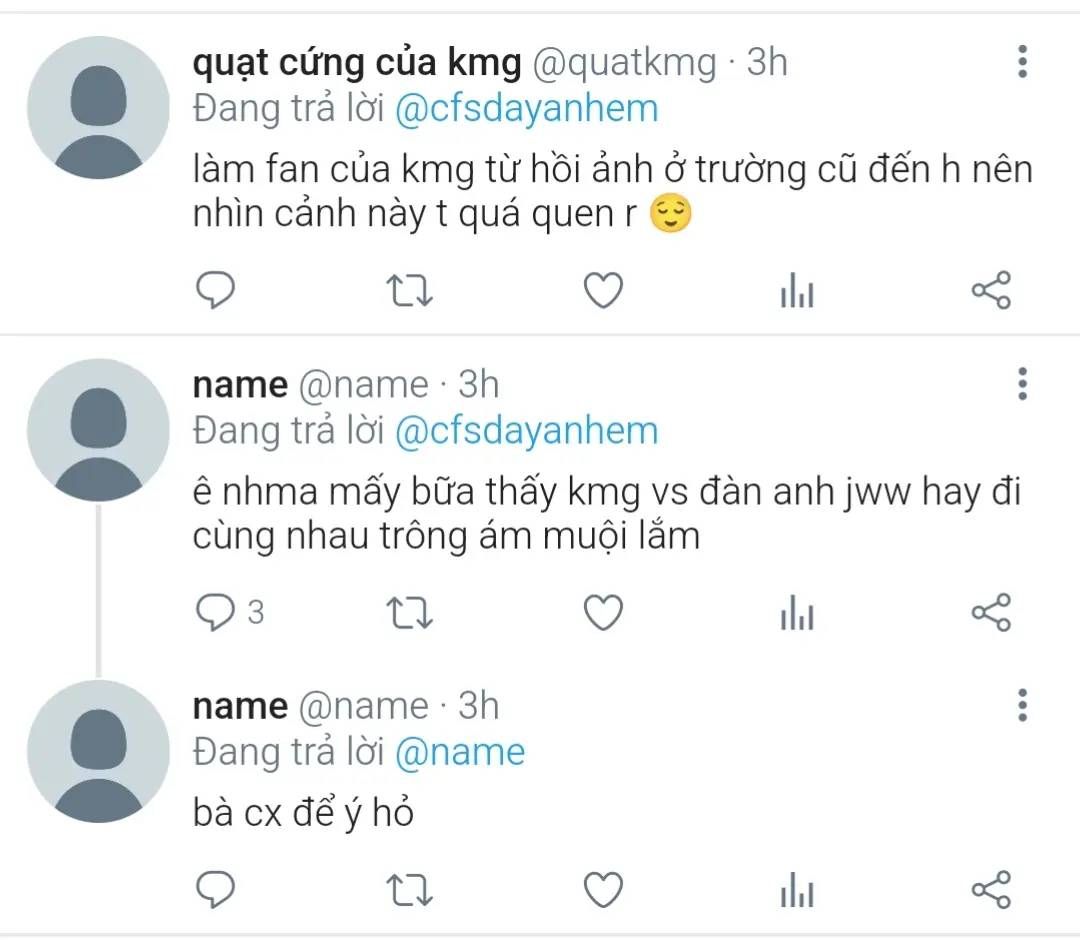The height and width of the screenshot is (940, 1080).
Task: Open @cfsdayanhem link in the first tweet
Action: (526, 108)
